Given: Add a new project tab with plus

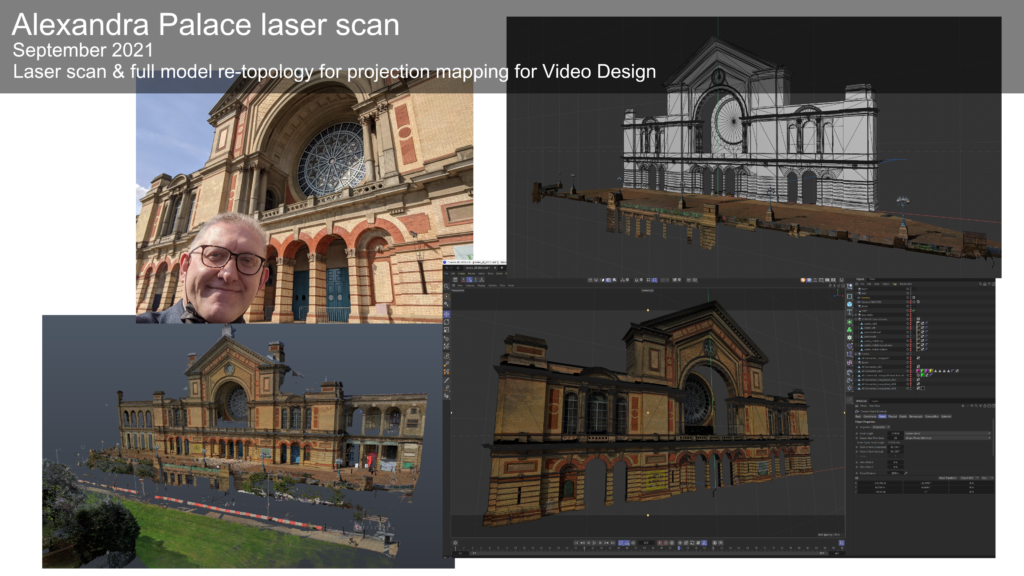Looking at the screenshot, I should 502,268.
